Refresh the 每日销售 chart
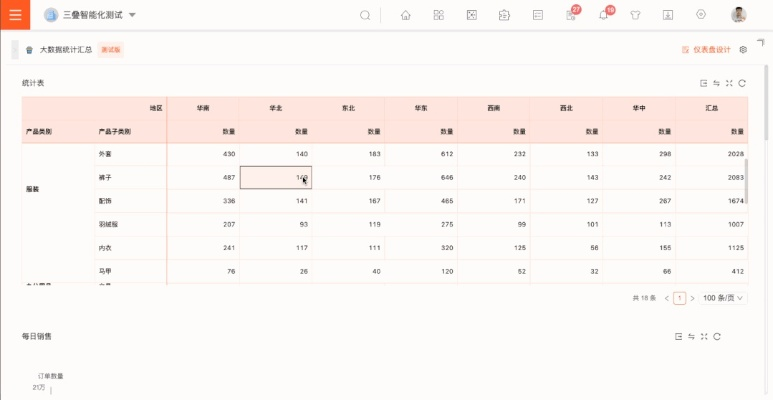The height and width of the screenshot is (400, 773). (x=717, y=337)
